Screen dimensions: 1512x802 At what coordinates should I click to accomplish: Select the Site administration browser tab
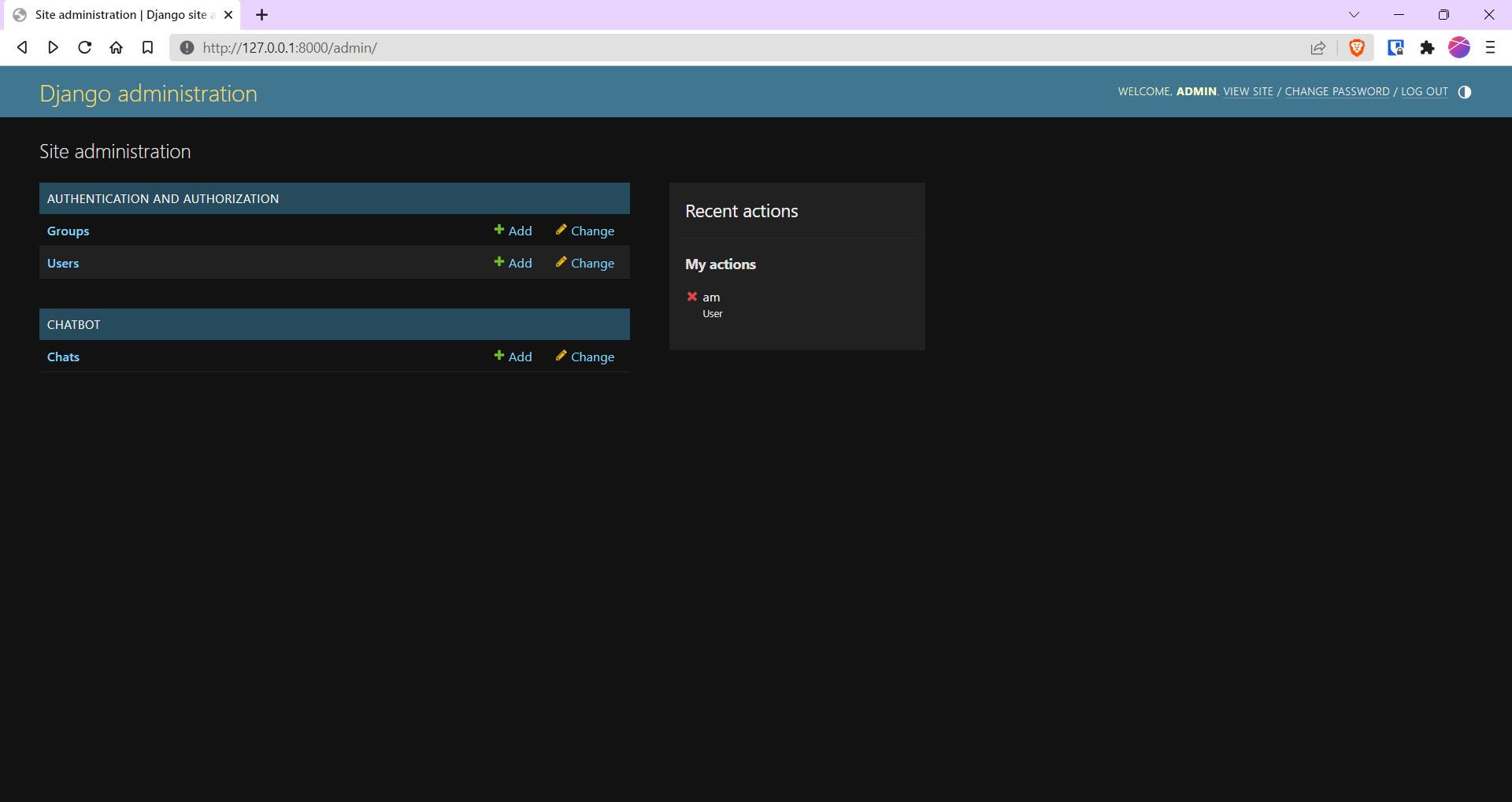[120, 15]
